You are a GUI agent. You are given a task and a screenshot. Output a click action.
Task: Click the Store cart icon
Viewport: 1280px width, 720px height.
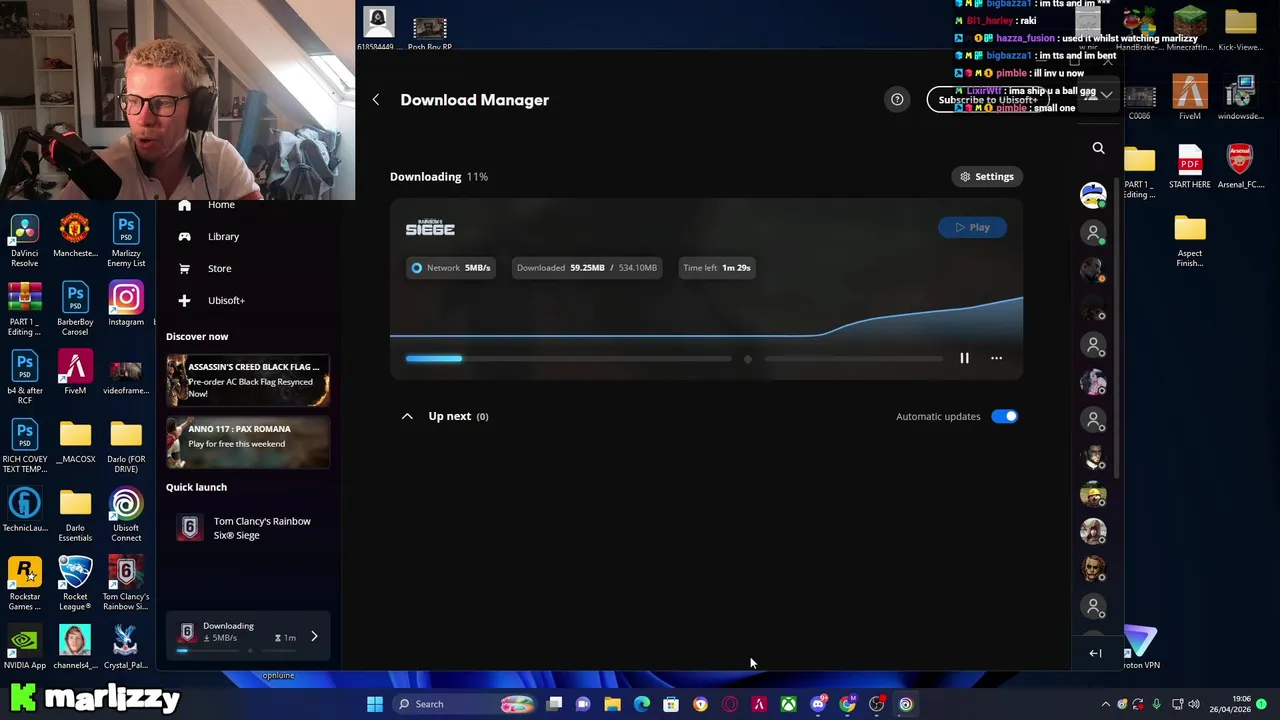(184, 269)
